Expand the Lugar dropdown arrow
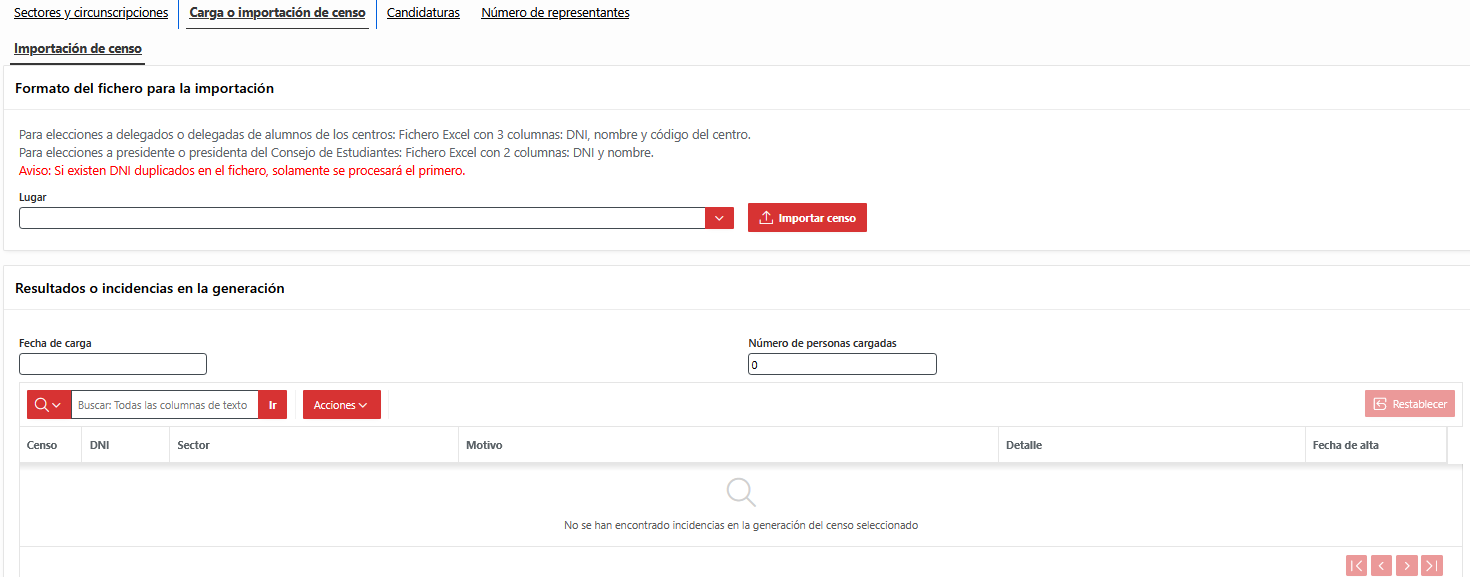 720,218
